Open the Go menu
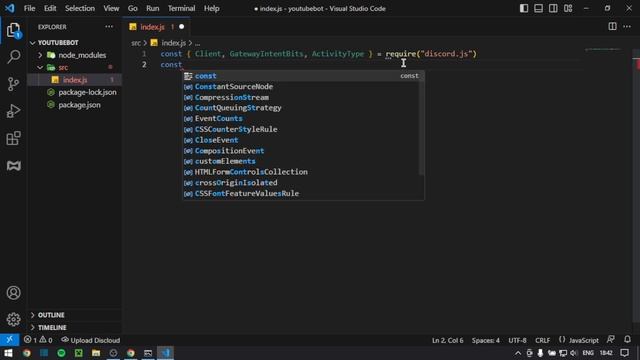 click(133, 8)
